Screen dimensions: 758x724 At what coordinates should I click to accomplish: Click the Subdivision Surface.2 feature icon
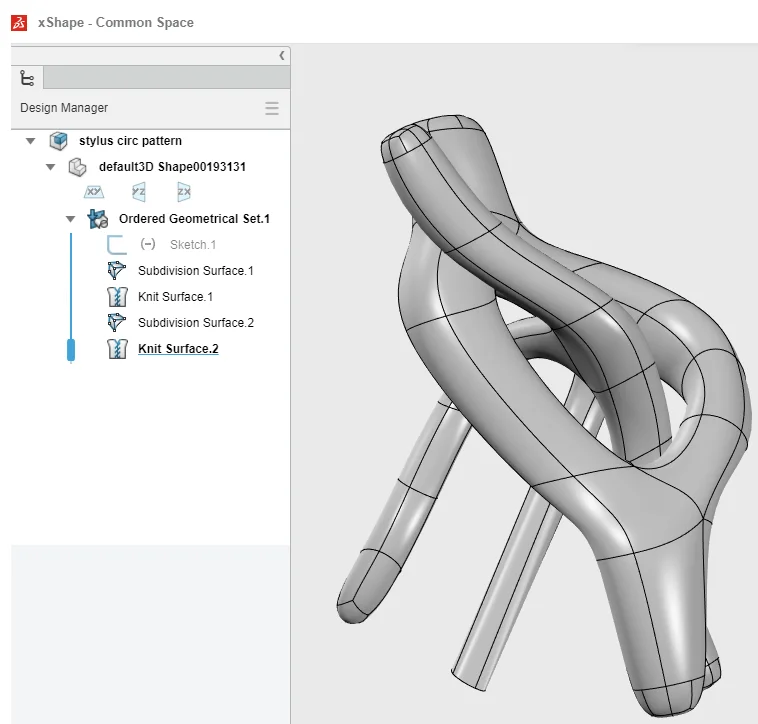coord(117,323)
